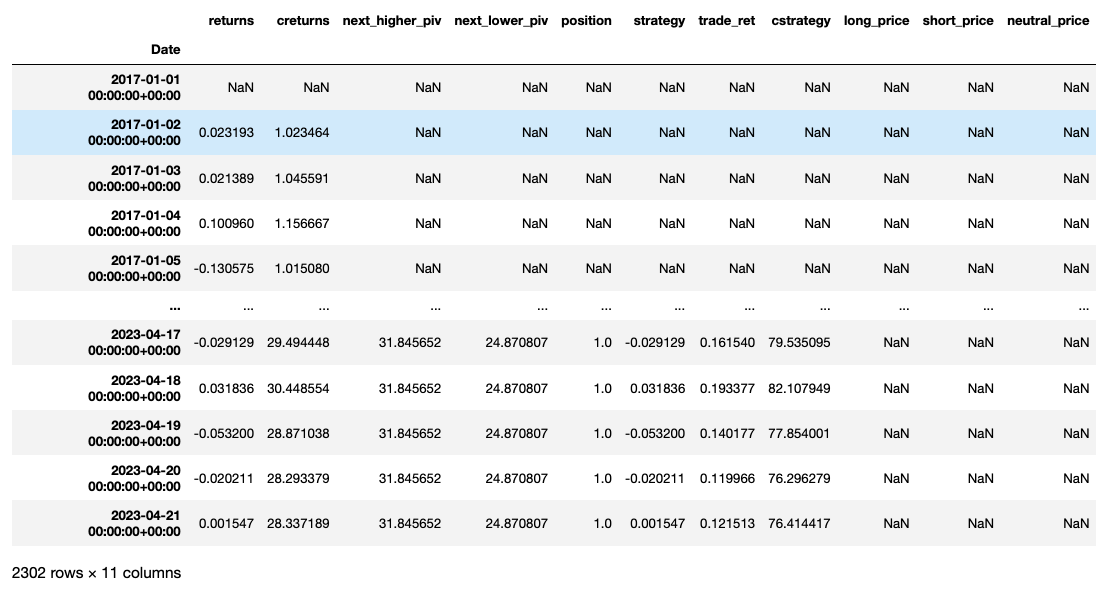Click the creturns value 1.156667
1106x589 pixels.
pyautogui.click(x=302, y=225)
